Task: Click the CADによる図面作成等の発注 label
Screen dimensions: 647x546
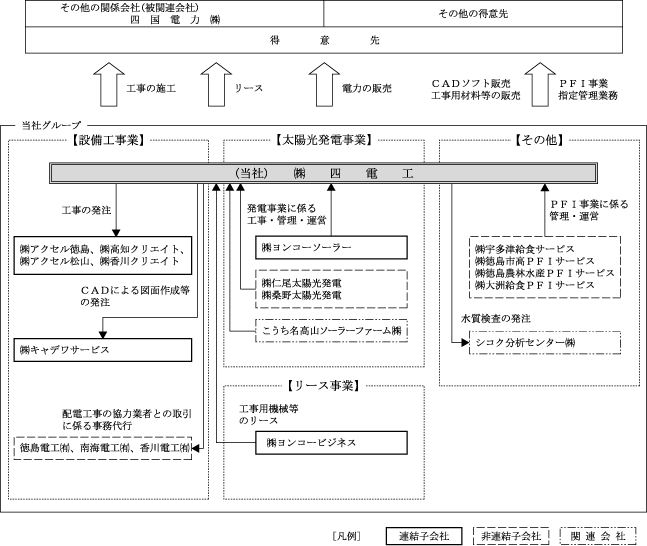Action: pos(135,296)
